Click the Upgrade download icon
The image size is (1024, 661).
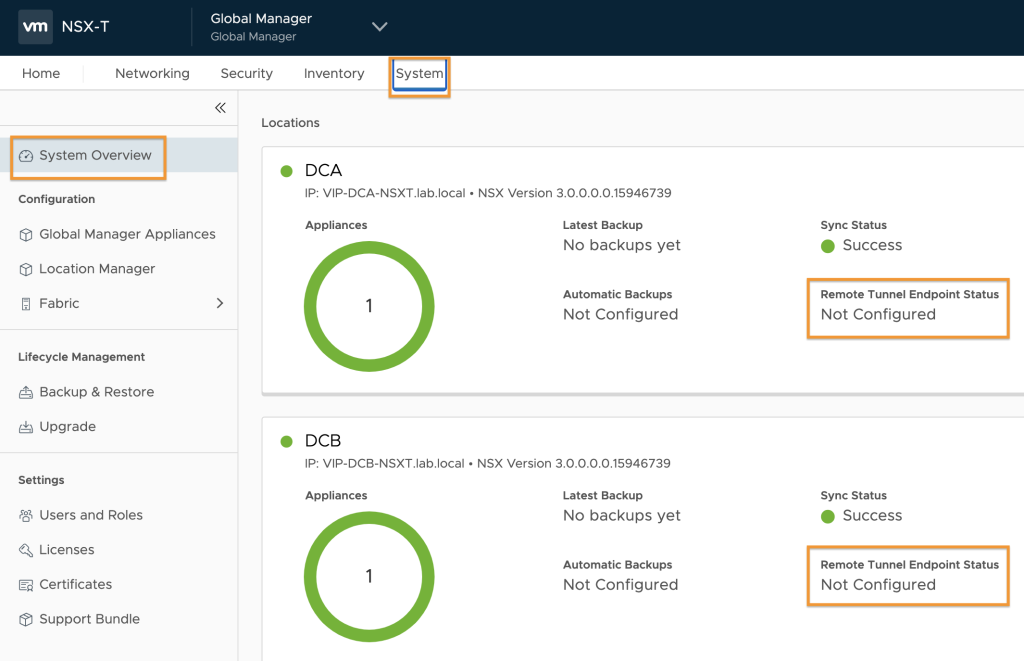[25, 427]
